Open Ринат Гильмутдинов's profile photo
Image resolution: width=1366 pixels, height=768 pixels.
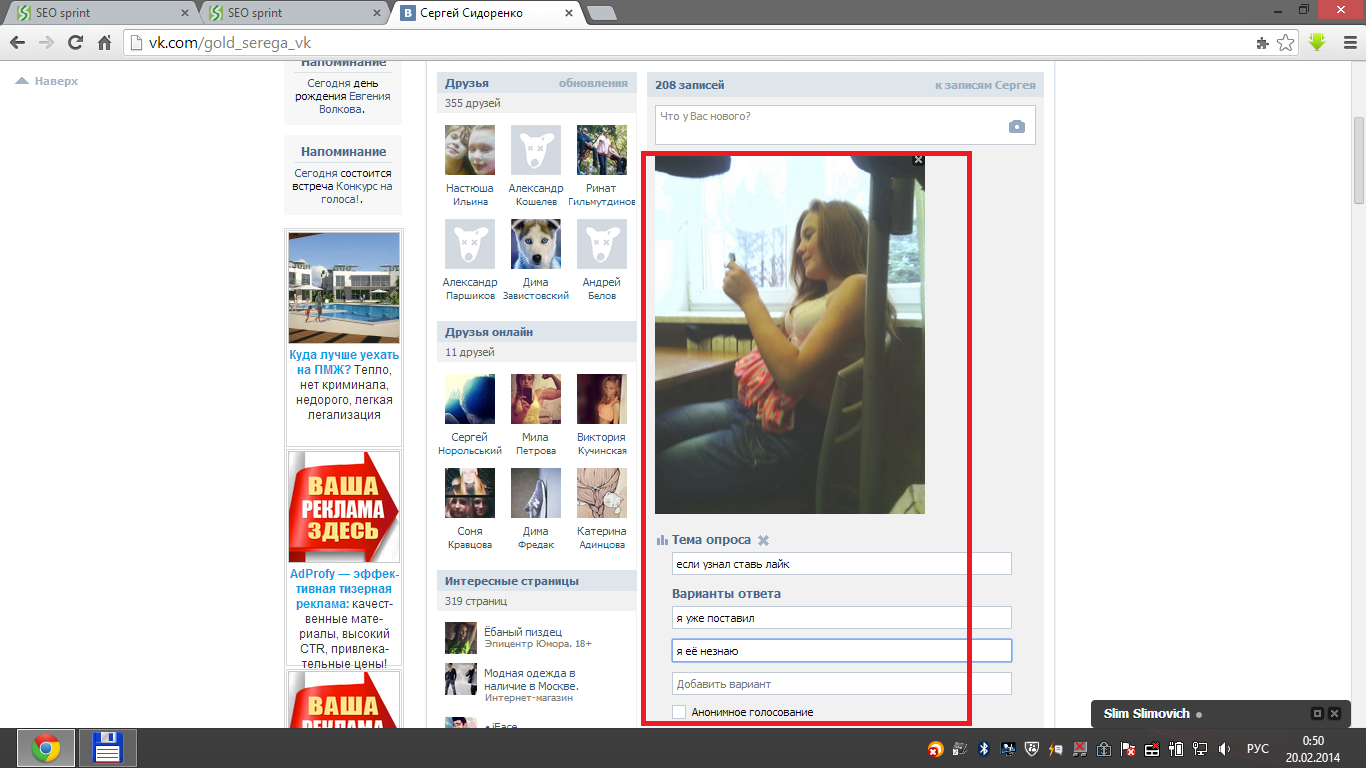pyautogui.click(x=602, y=150)
